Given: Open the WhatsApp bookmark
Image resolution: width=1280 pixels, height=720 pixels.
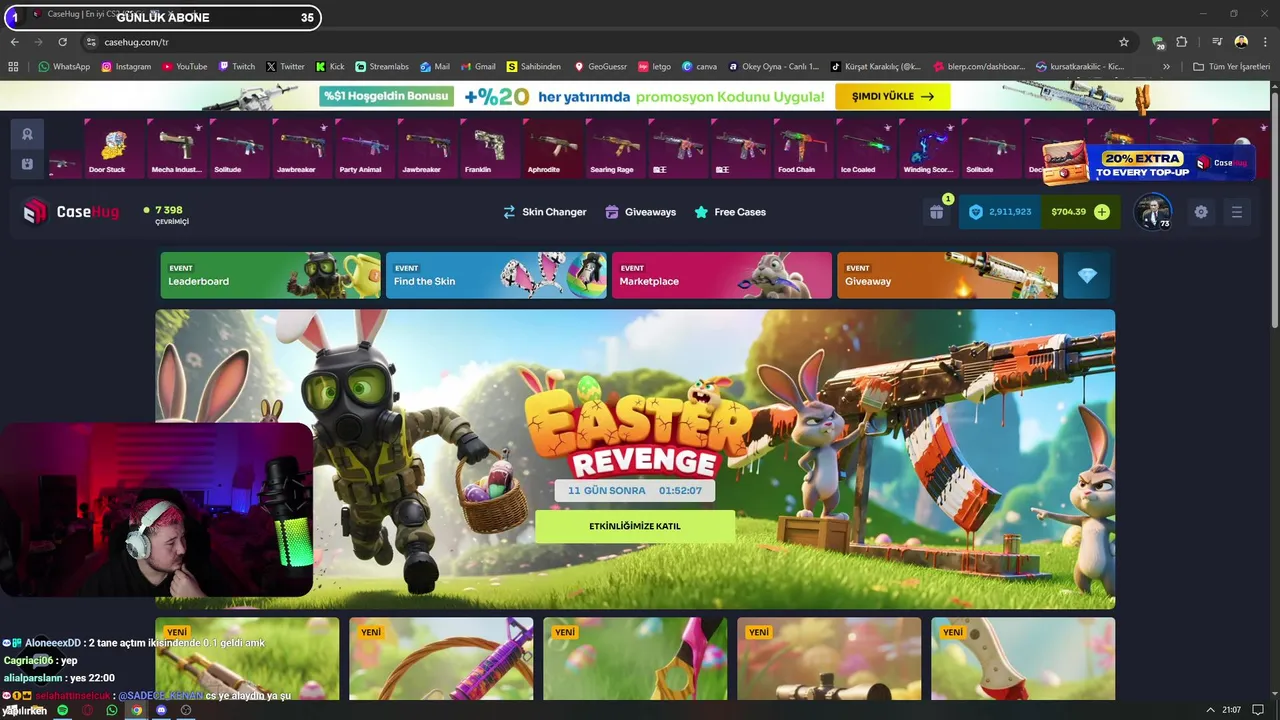Looking at the screenshot, I should pos(64,67).
